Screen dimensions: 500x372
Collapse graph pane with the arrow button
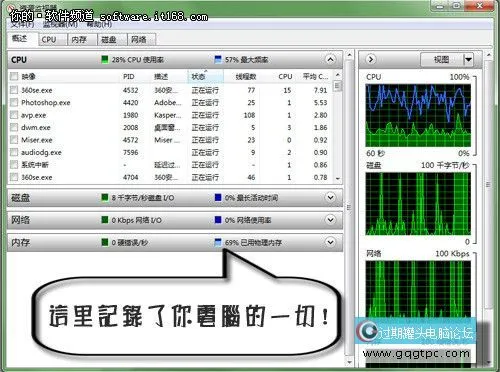(x=371, y=60)
